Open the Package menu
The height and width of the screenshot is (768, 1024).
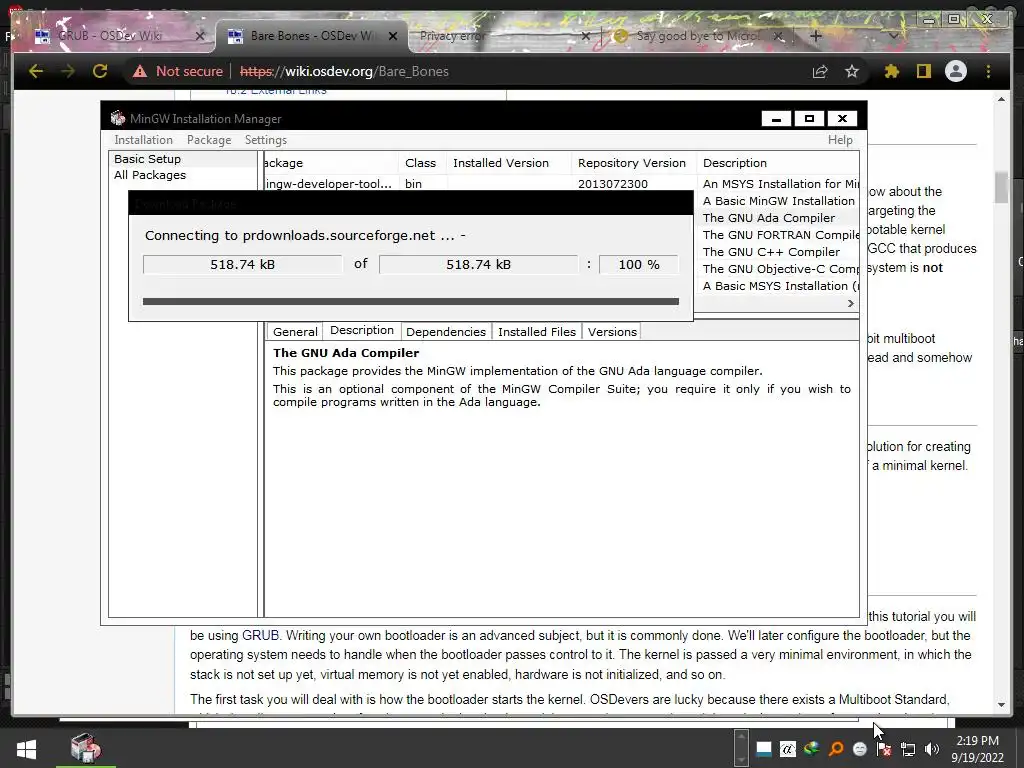point(209,140)
